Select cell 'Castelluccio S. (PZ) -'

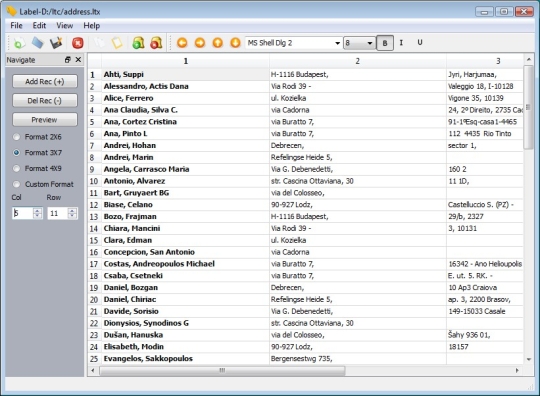click(485, 205)
